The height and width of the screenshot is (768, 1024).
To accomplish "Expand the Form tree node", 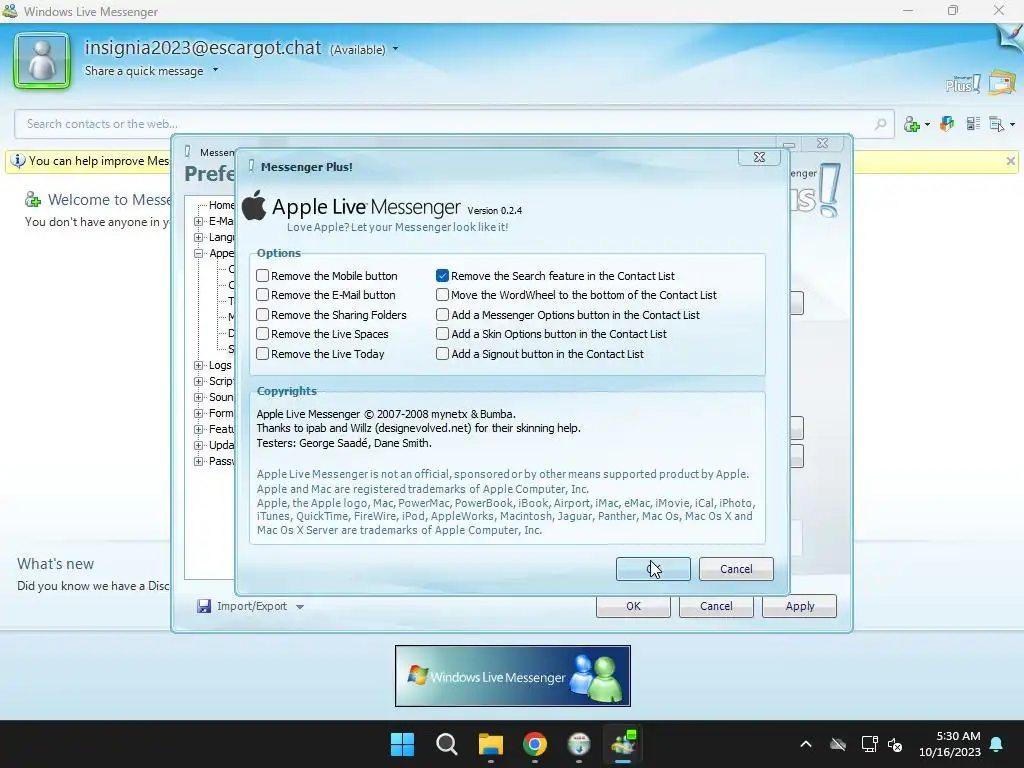I will (199, 413).
